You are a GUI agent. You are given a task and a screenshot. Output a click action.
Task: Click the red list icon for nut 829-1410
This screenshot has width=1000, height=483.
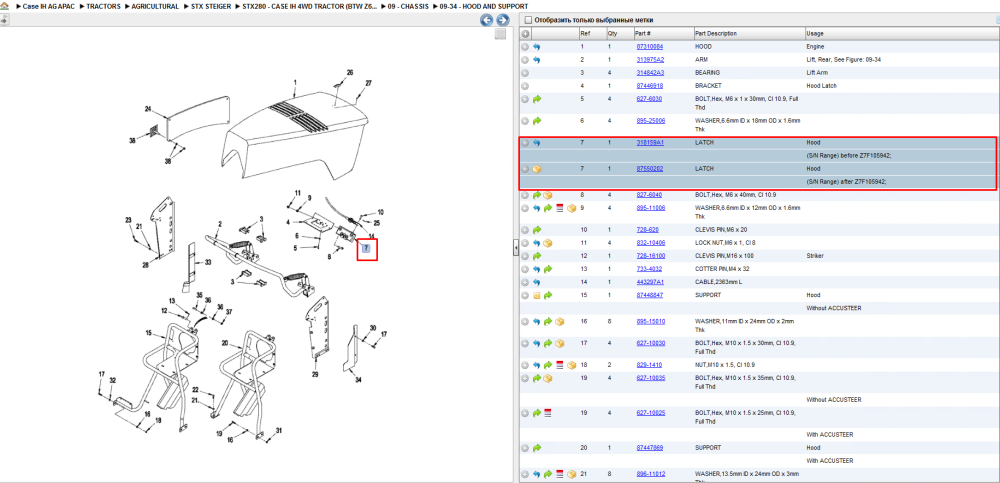pos(559,365)
